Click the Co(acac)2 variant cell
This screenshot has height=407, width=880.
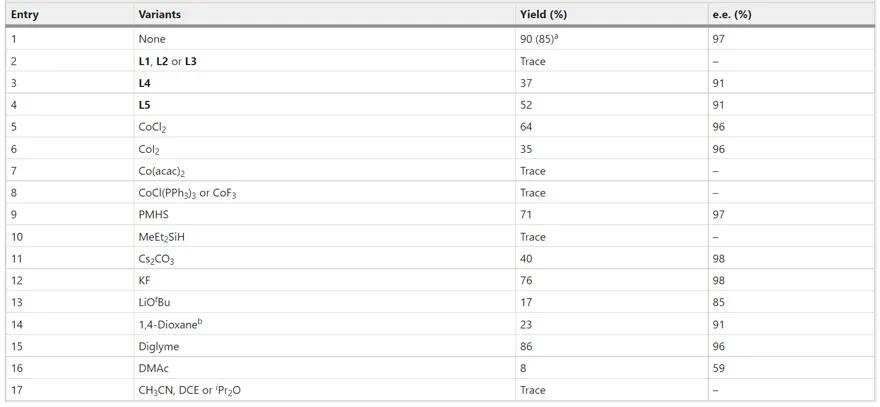click(161, 171)
